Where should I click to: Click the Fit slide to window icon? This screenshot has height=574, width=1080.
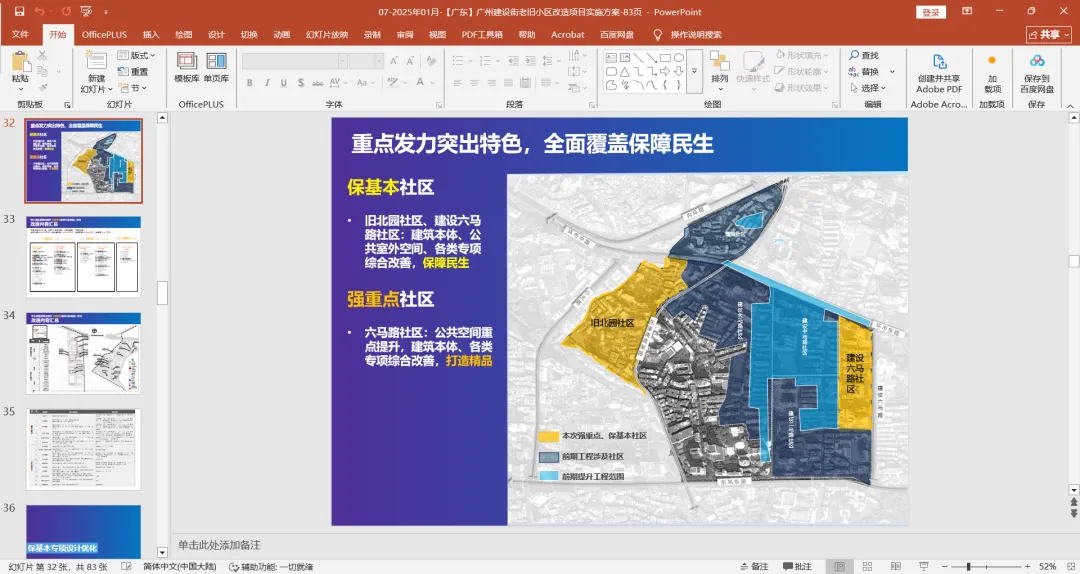point(1070,566)
